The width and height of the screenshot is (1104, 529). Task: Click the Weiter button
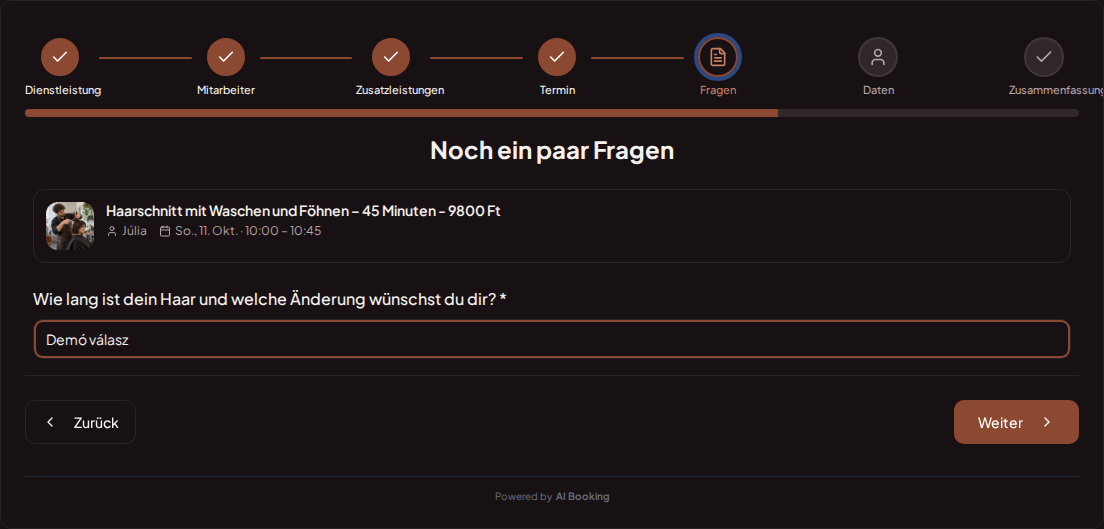click(1016, 422)
